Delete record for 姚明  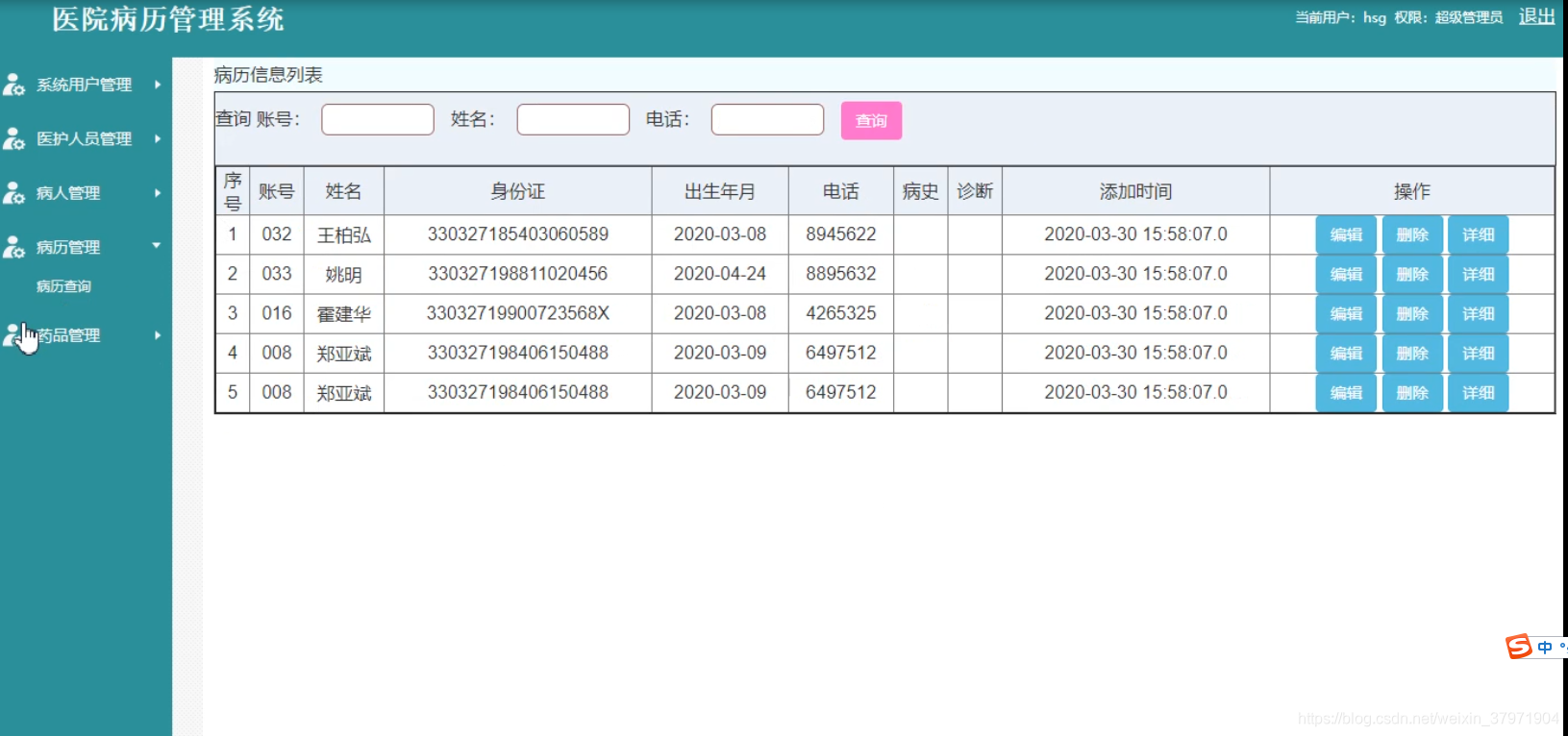[x=1412, y=274]
